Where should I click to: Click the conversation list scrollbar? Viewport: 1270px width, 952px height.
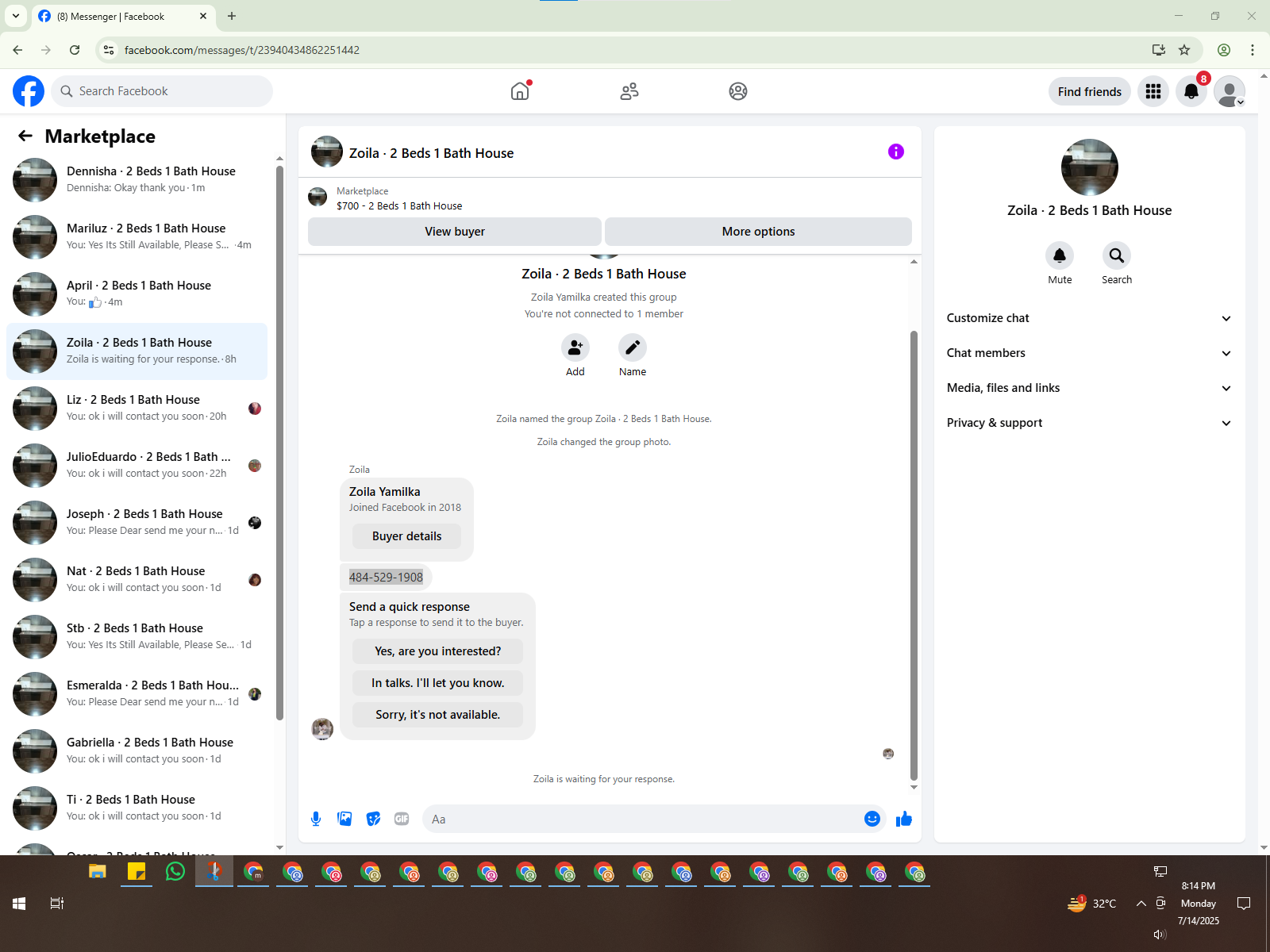(x=279, y=443)
